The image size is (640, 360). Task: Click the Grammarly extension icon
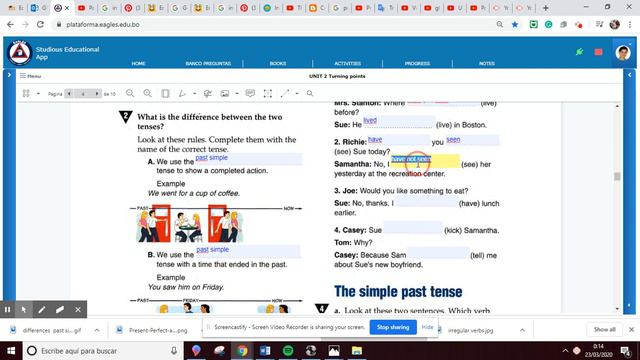(549, 24)
